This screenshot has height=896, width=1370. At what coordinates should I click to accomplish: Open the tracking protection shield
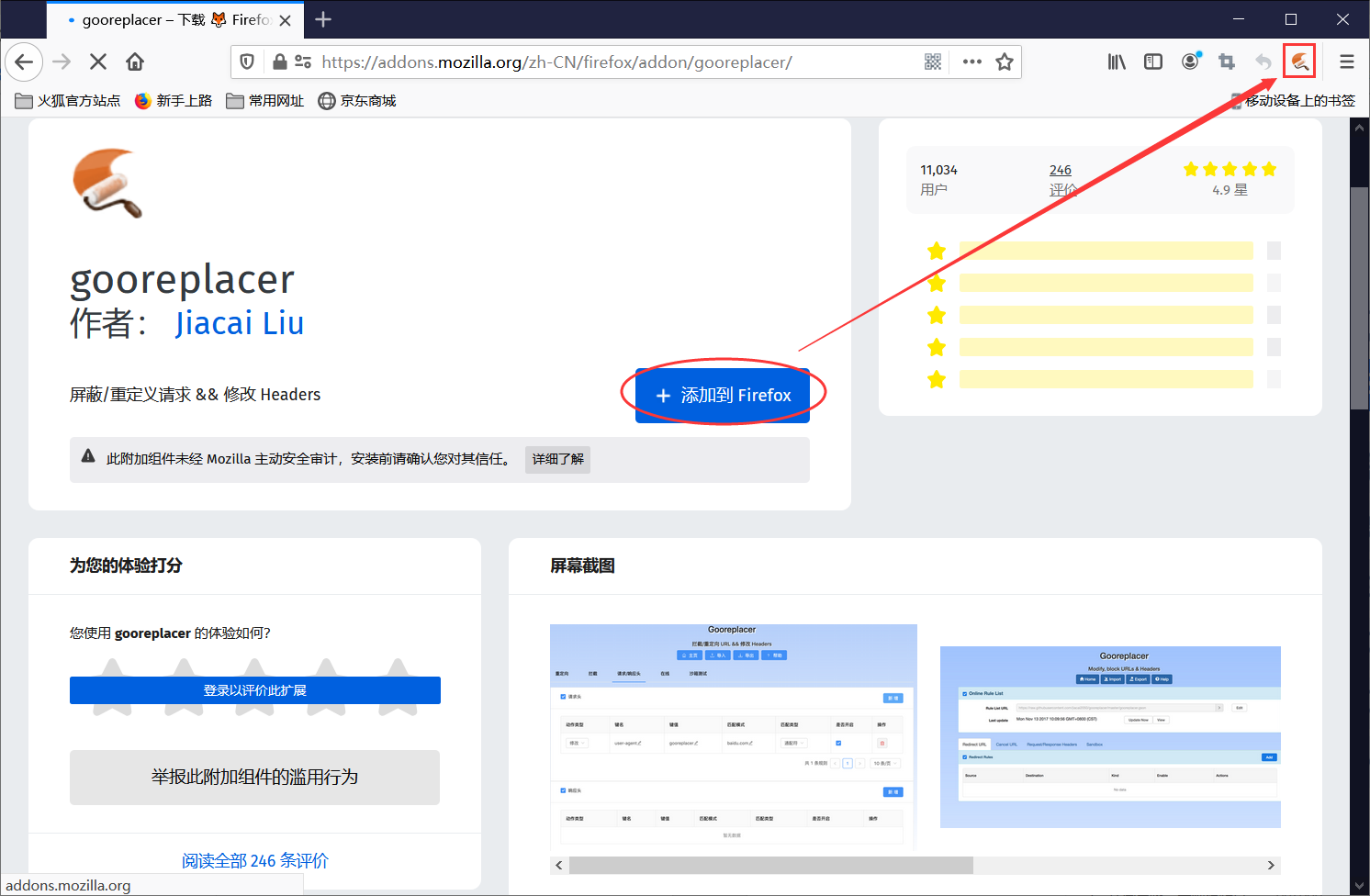[x=247, y=62]
